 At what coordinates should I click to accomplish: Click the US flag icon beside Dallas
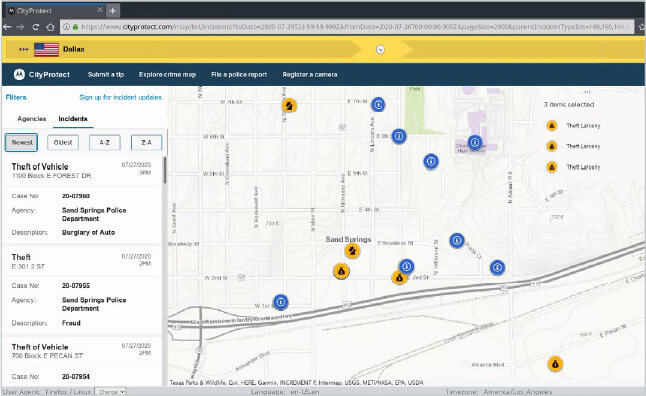coord(46,49)
